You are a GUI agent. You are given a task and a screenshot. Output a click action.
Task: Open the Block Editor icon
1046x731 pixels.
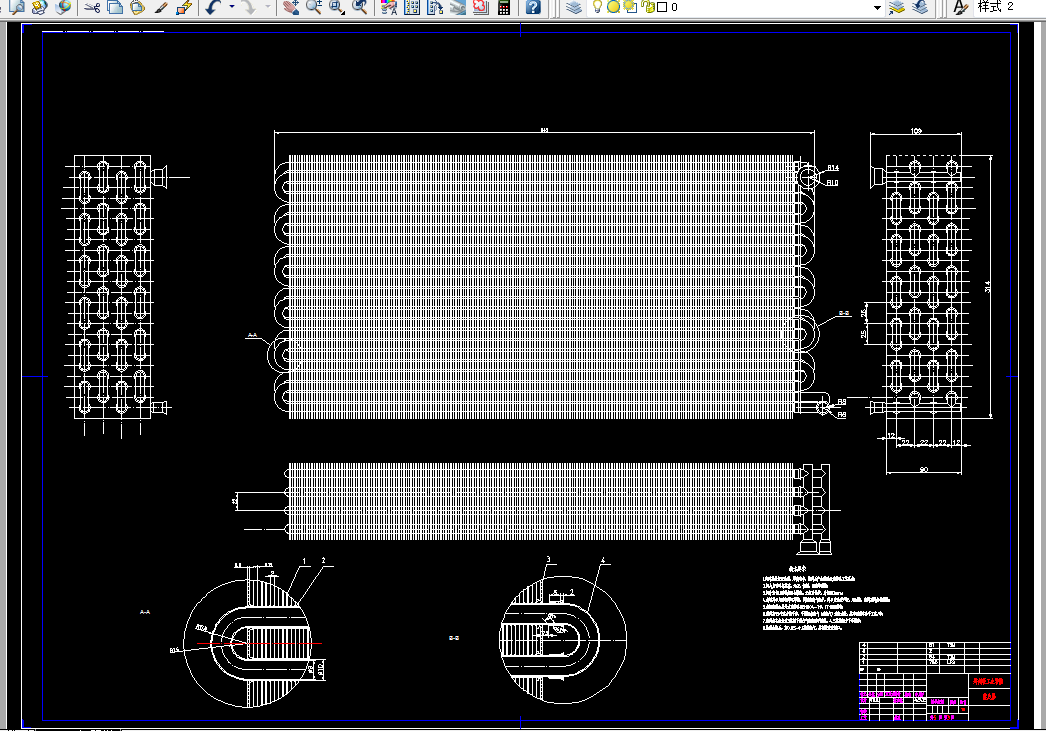coord(183,7)
